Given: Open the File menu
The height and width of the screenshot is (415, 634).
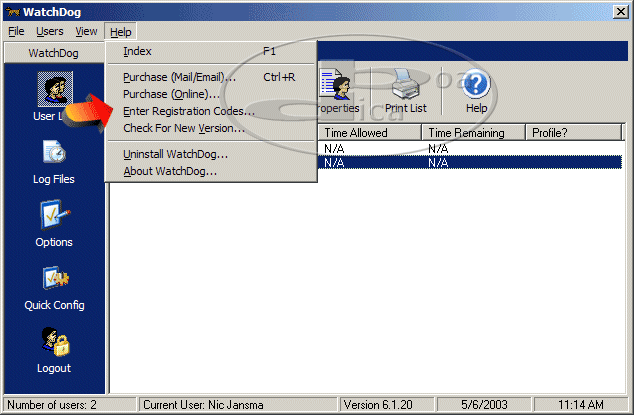Looking at the screenshot, I should pyautogui.click(x=16, y=31).
